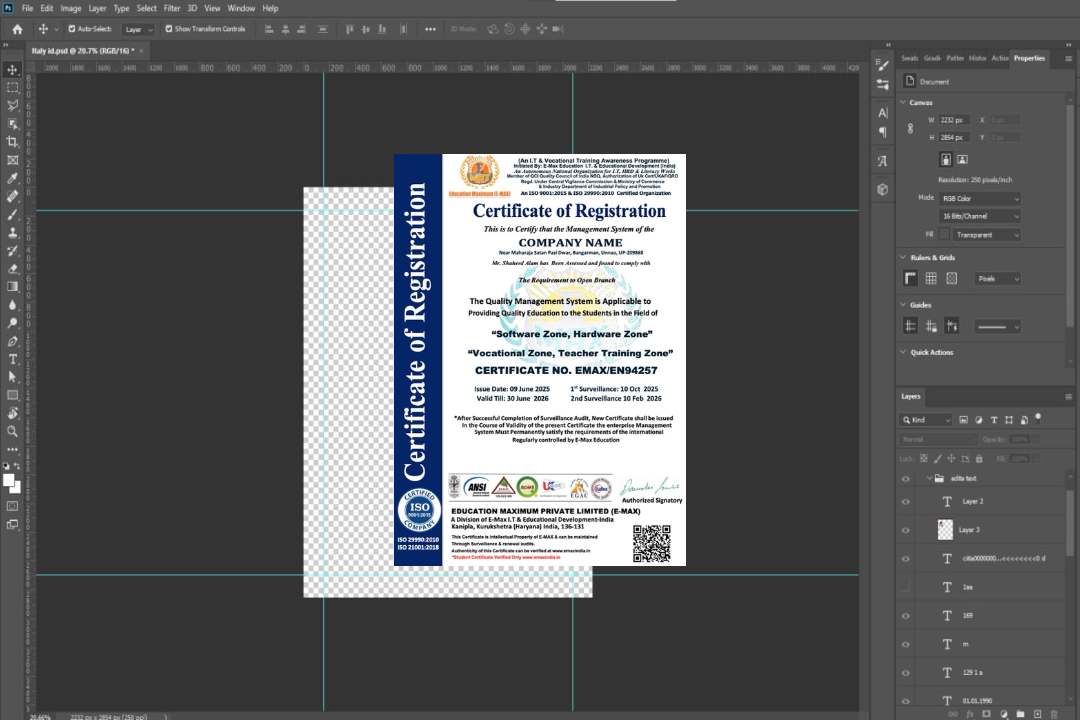Click the delete layer trash icon
The width and height of the screenshot is (1080, 720).
[x=1054, y=714]
